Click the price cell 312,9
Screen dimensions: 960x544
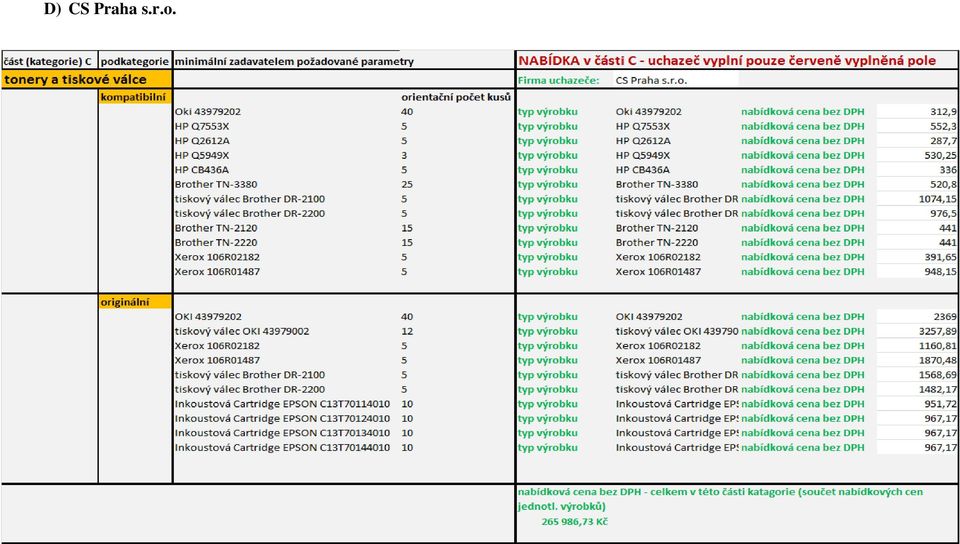point(917,111)
